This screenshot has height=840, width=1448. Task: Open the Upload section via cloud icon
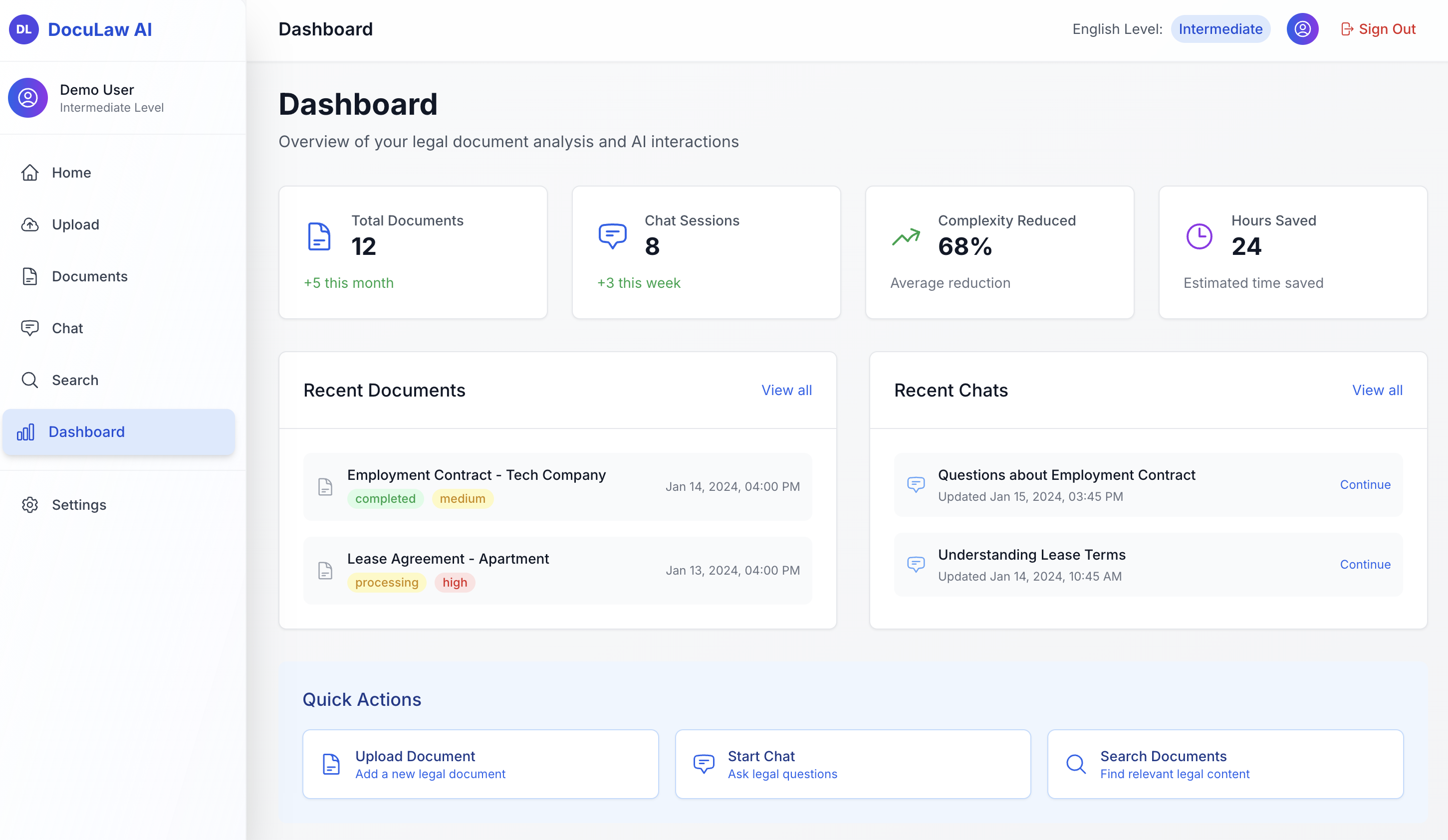coord(30,224)
